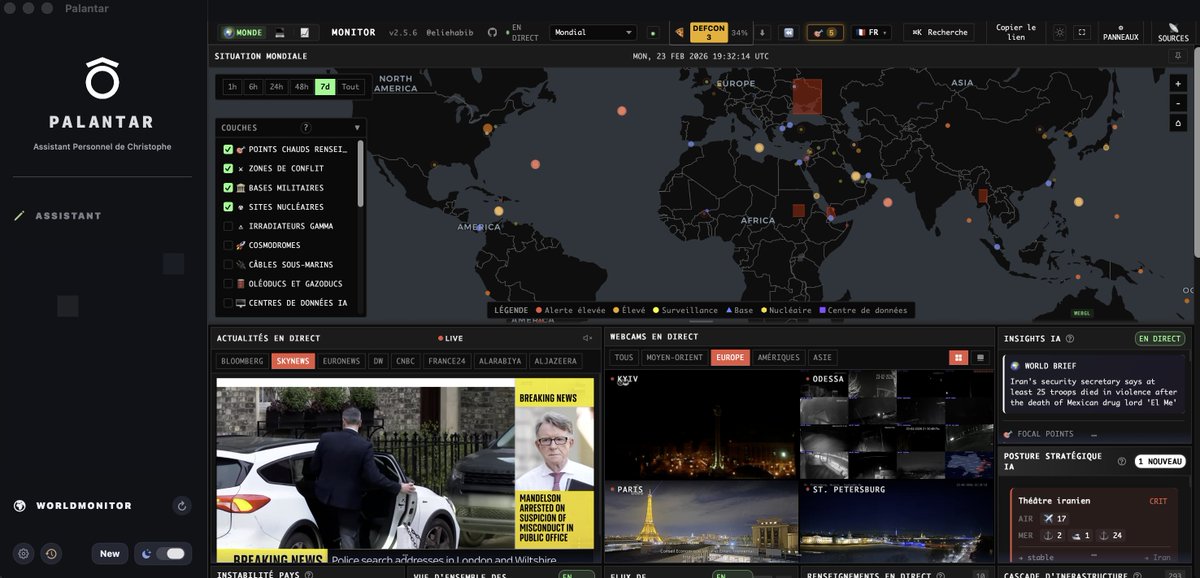The width and height of the screenshot is (1200, 578).
Task: Click the download arrow icon in header
Action: 762,32
